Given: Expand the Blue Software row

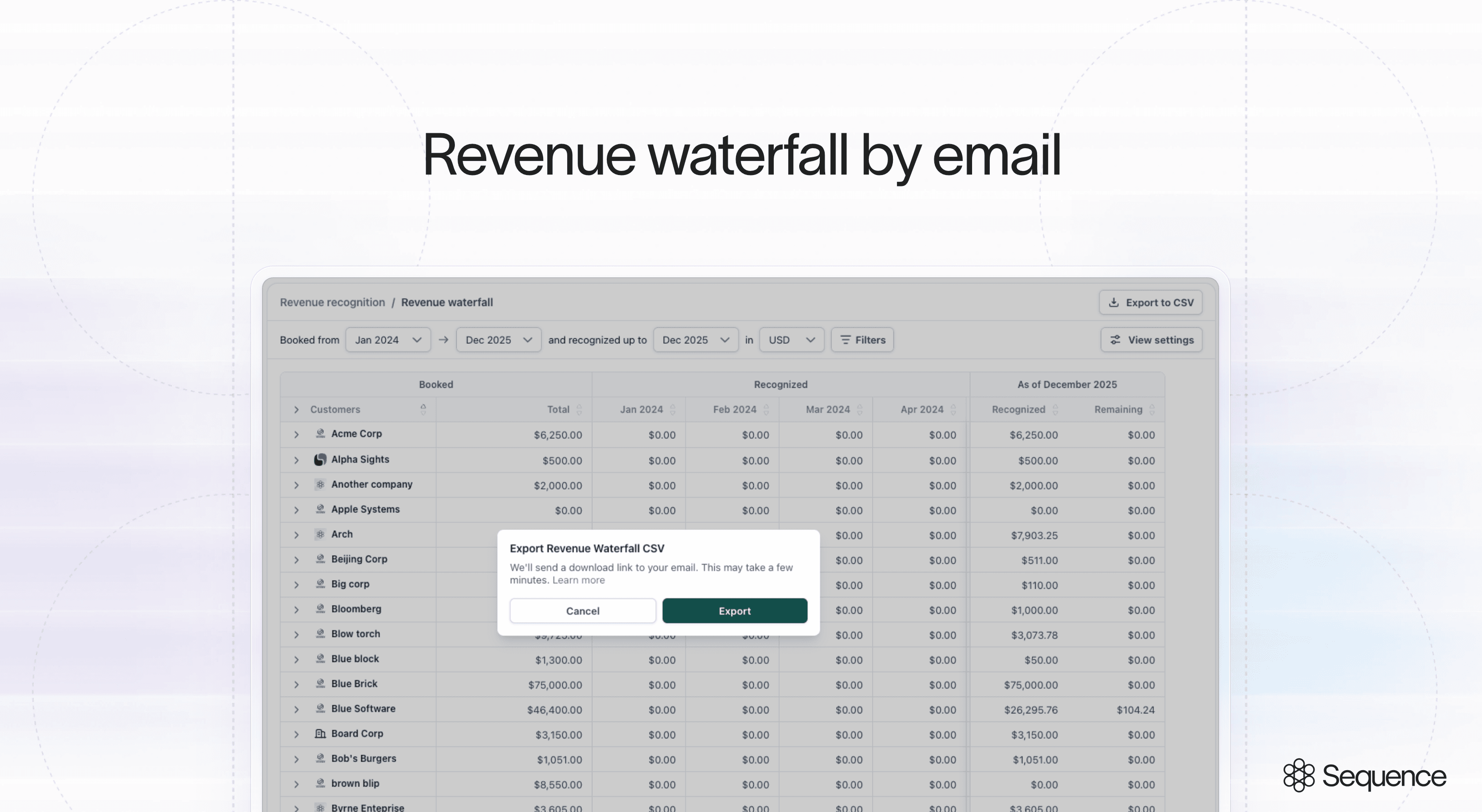Looking at the screenshot, I should click(x=296, y=710).
